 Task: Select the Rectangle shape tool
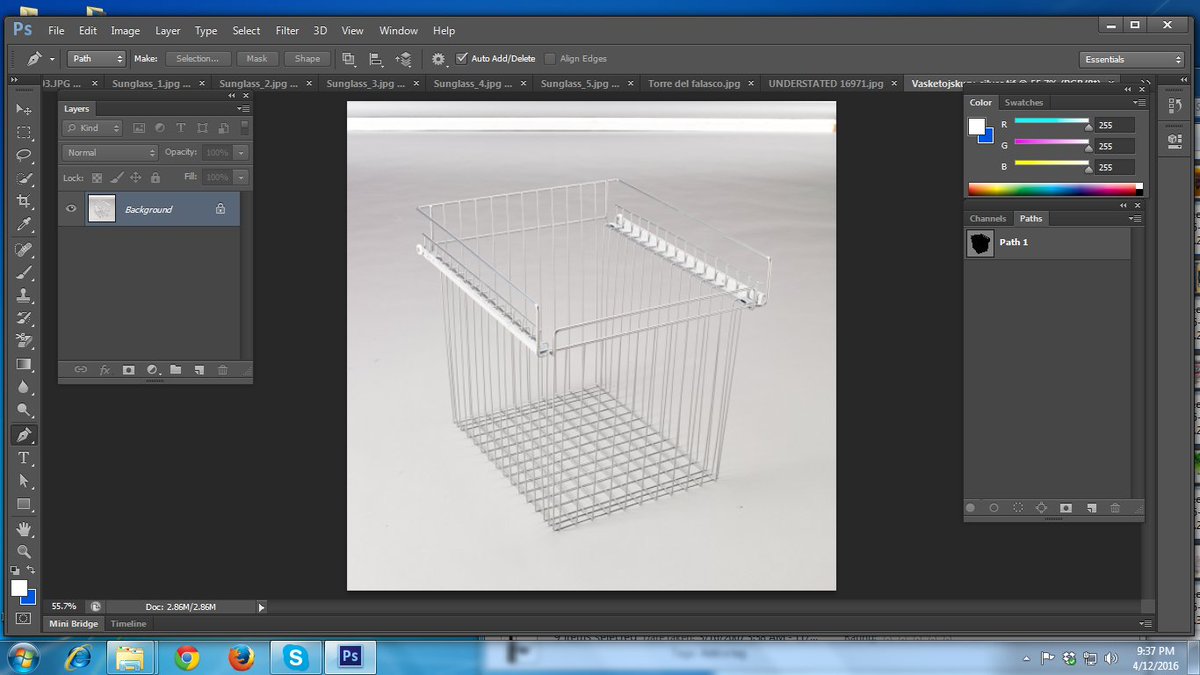pyautogui.click(x=24, y=504)
